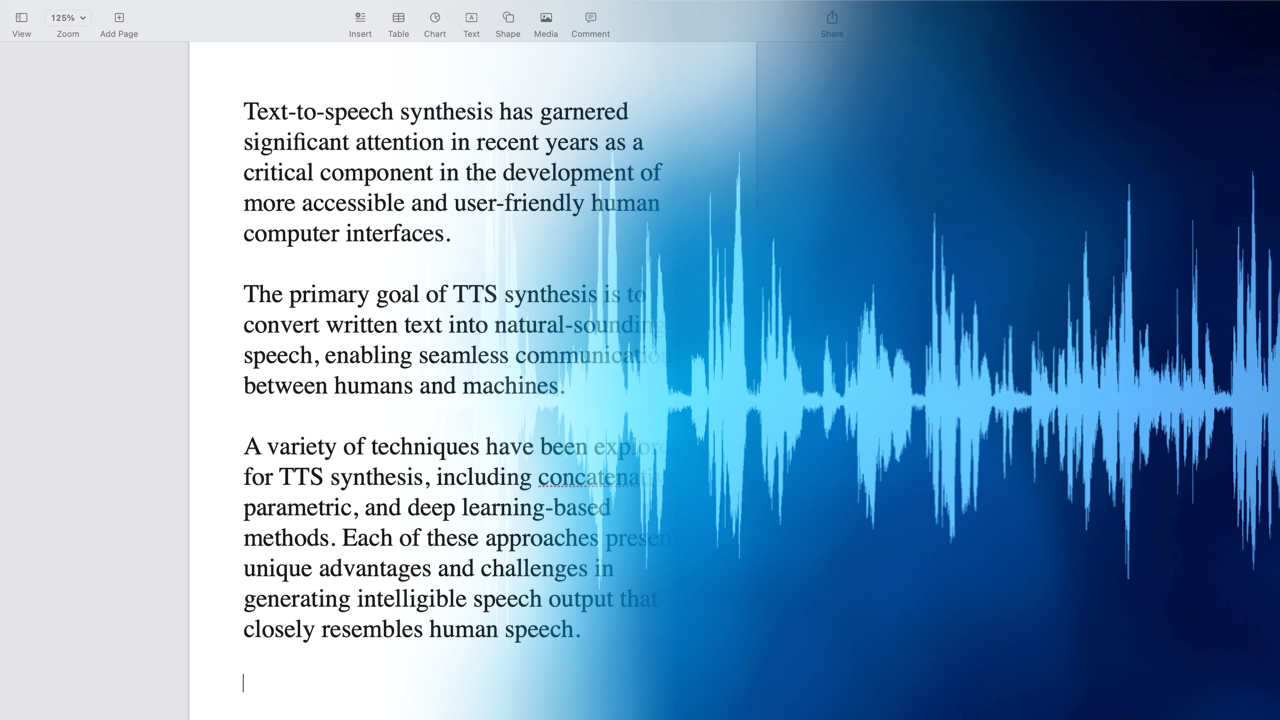Open the View options menu
This screenshot has width=1280, height=720.
click(x=21, y=22)
